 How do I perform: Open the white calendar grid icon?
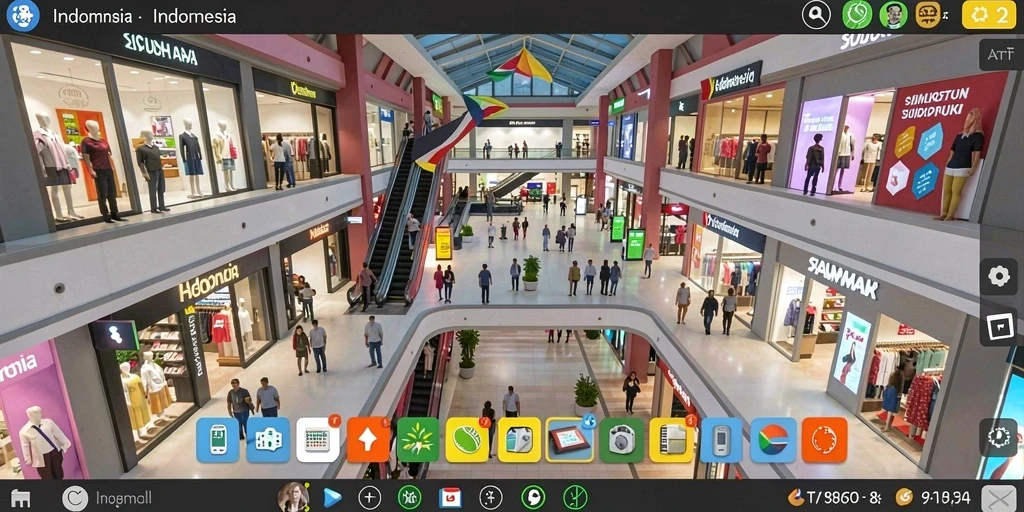(x=318, y=440)
